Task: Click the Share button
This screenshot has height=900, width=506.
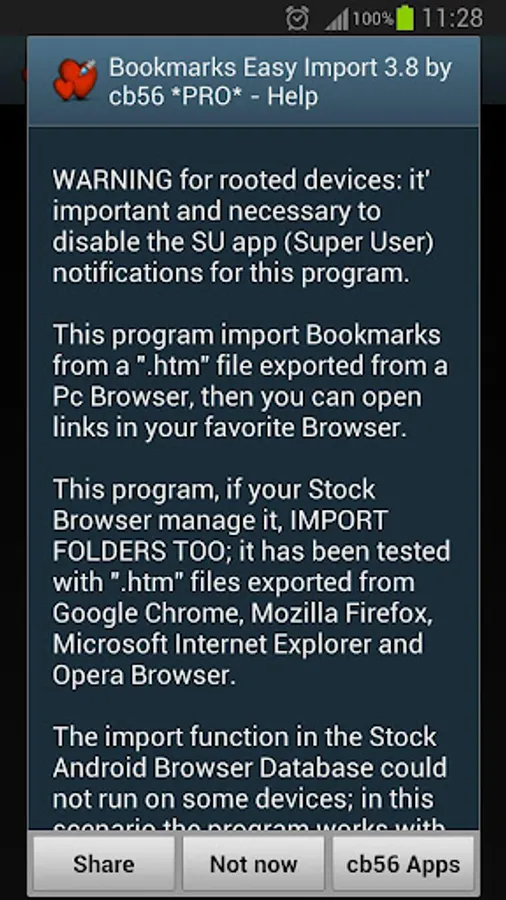Action: coord(104,863)
